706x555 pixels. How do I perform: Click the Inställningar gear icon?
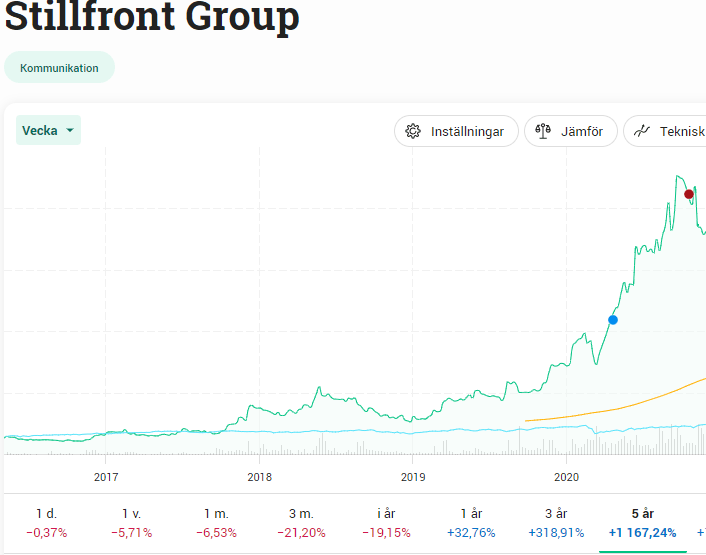click(x=413, y=131)
